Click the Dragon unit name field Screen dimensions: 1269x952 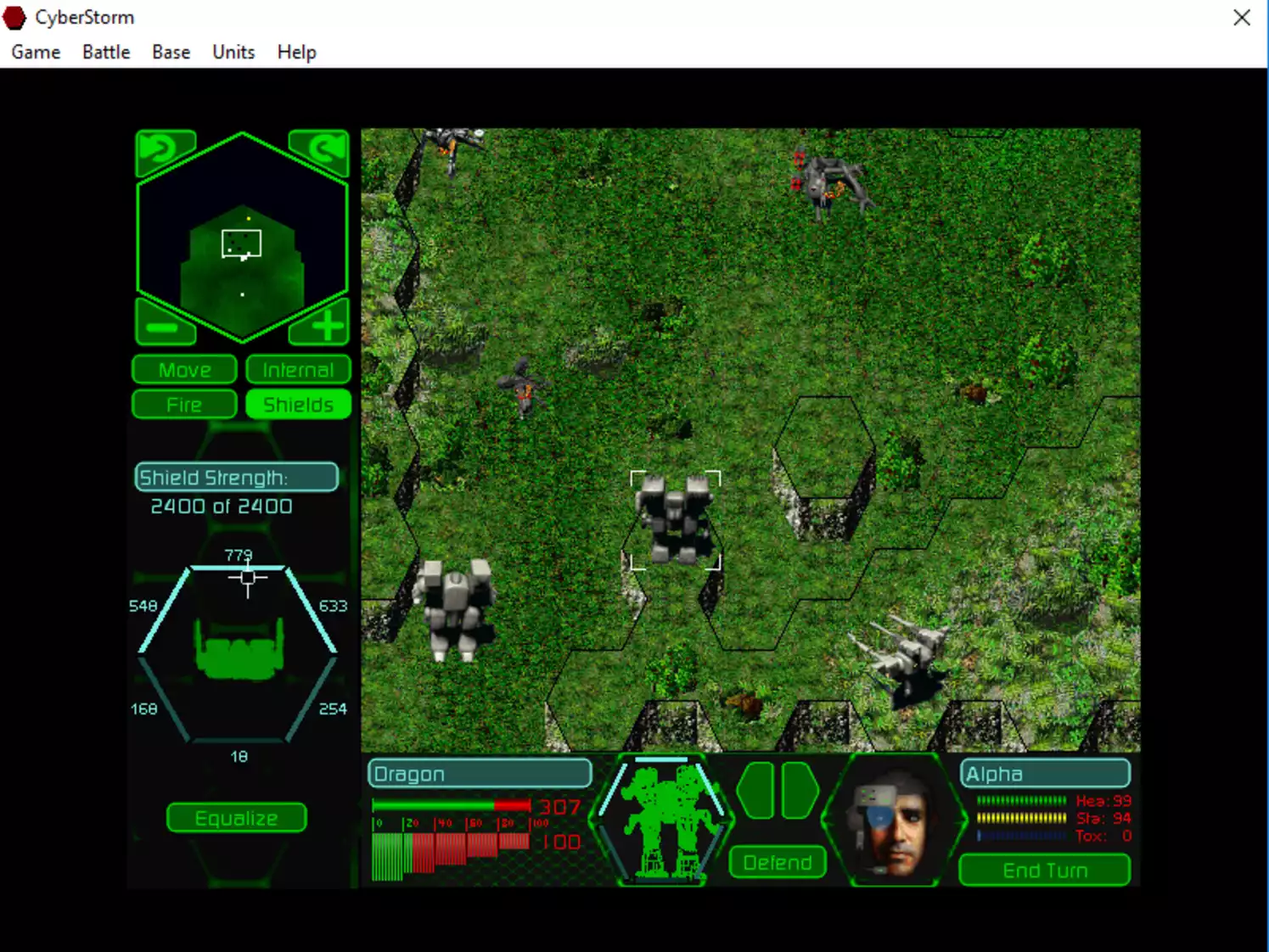click(x=479, y=773)
